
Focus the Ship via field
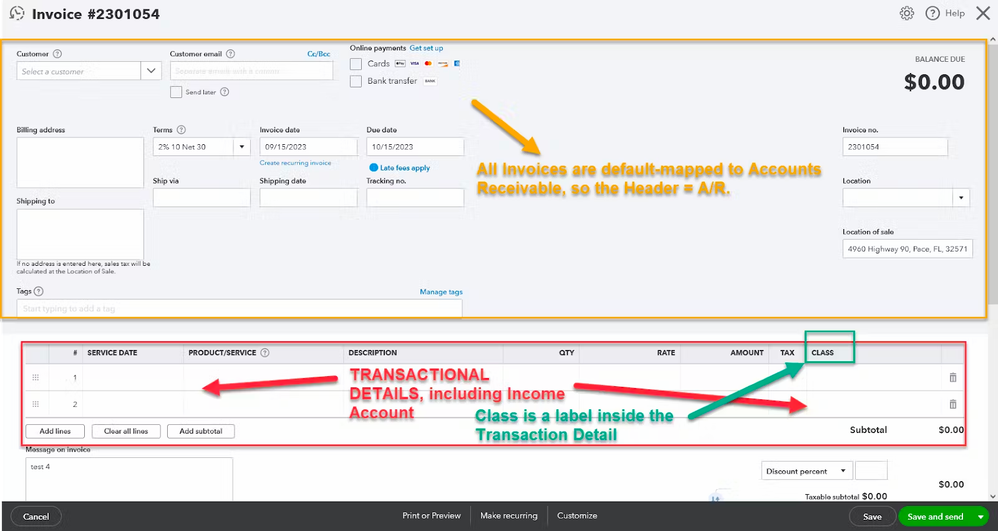pos(202,197)
